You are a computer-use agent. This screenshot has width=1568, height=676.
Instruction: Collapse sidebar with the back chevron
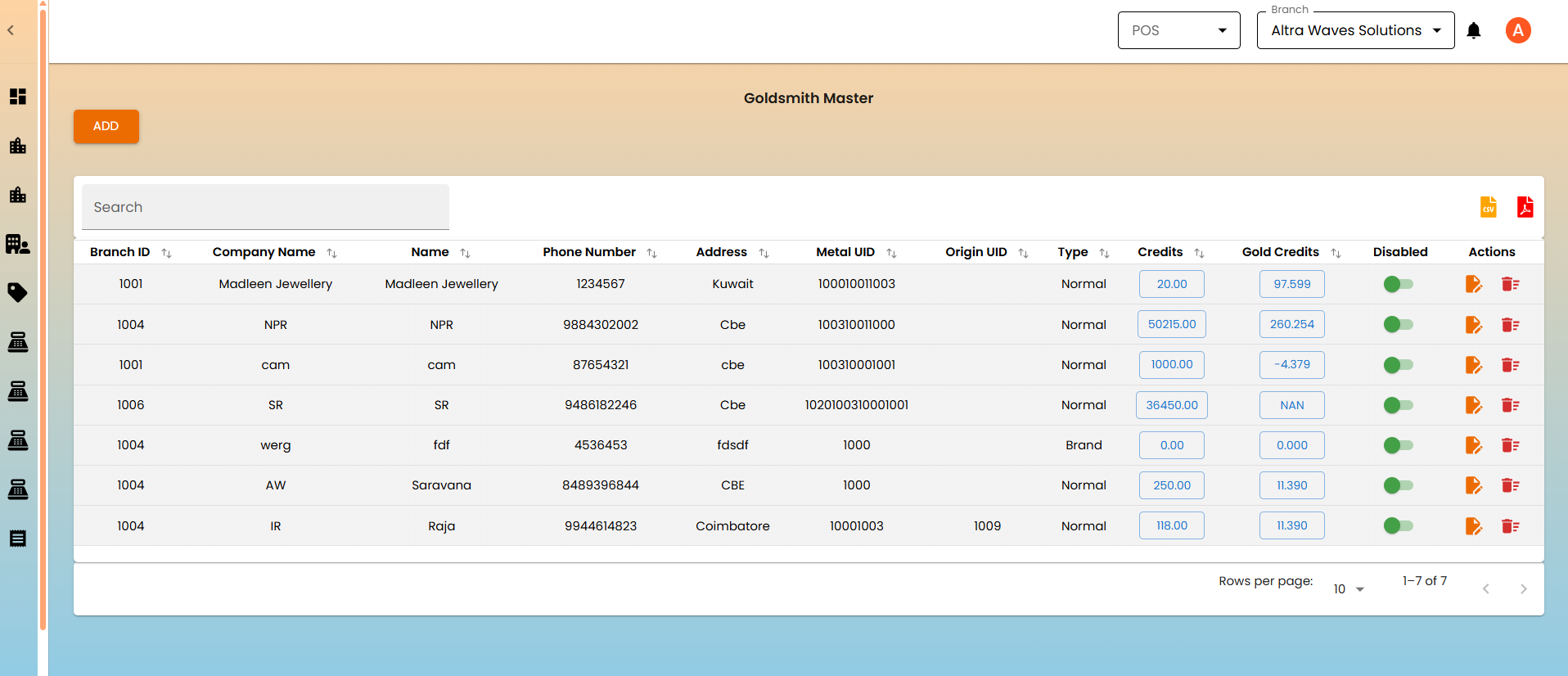[x=11, y=30]
